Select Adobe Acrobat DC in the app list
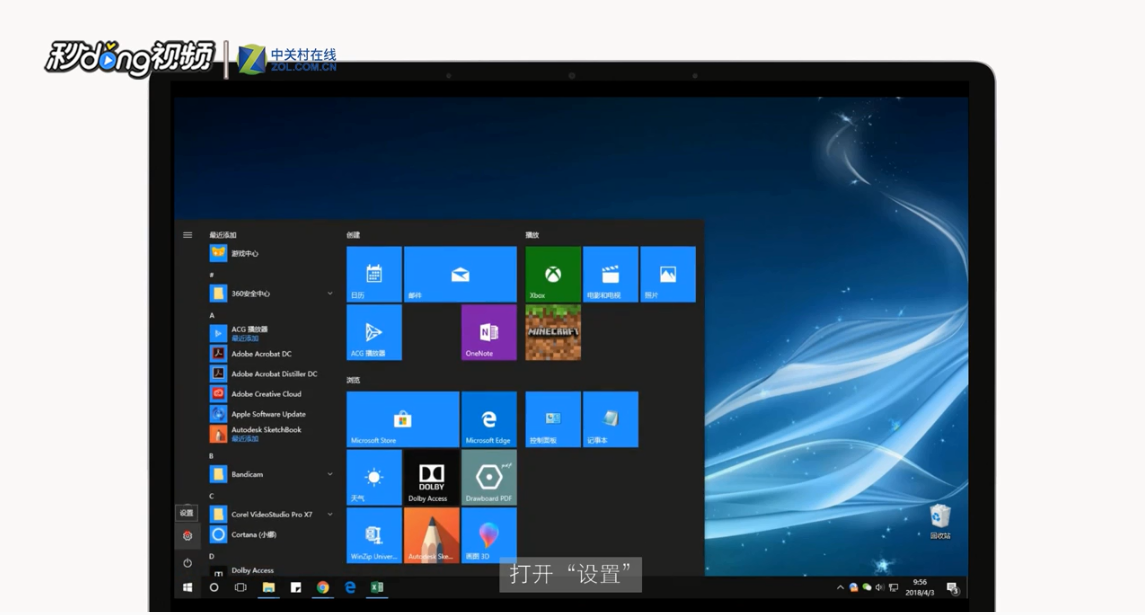This screenshot has width=1145, height=615. [262, 353]
